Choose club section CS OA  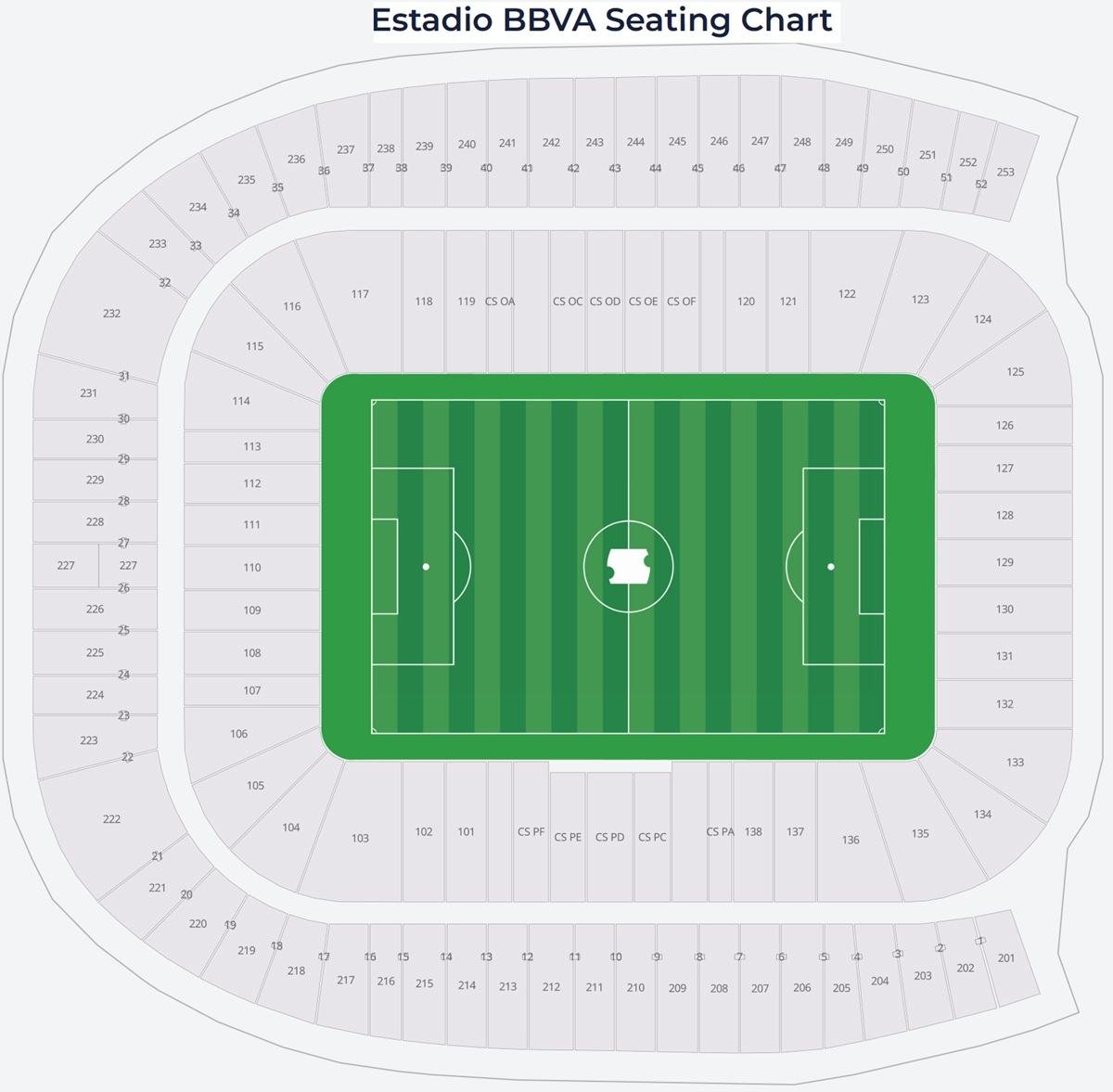500,302
